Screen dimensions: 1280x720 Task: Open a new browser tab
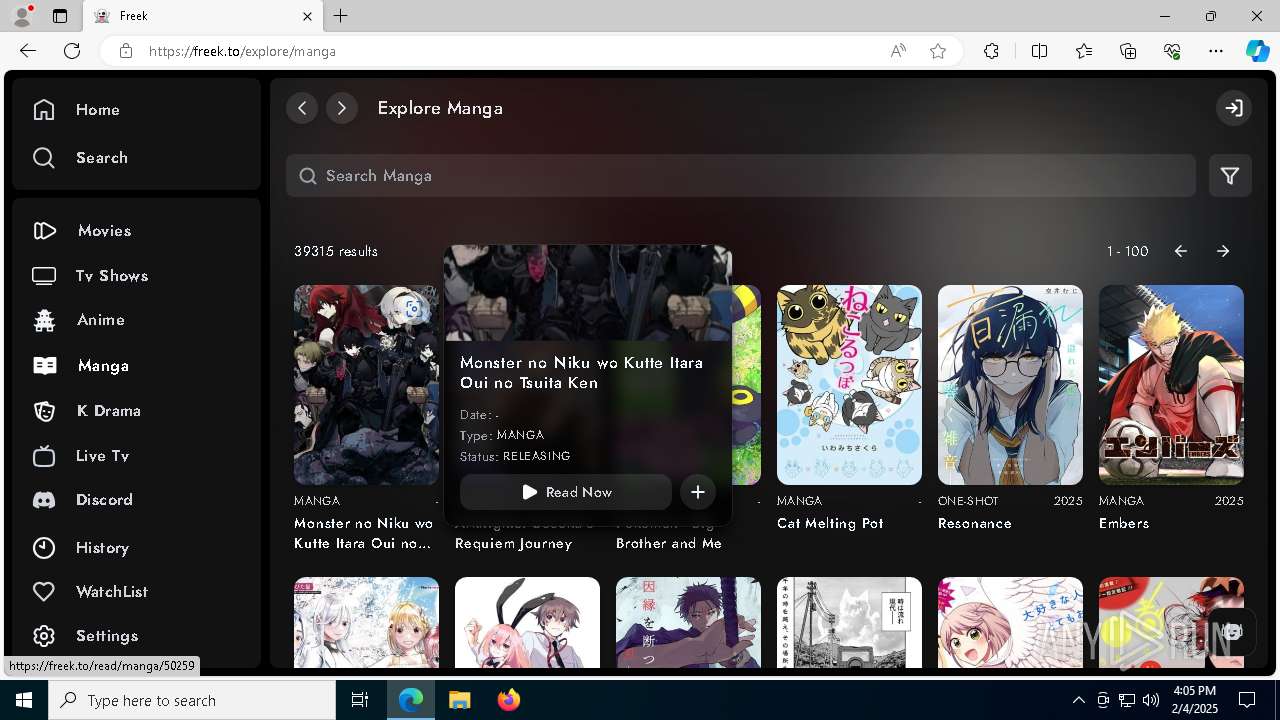click(x=341, y=16)
